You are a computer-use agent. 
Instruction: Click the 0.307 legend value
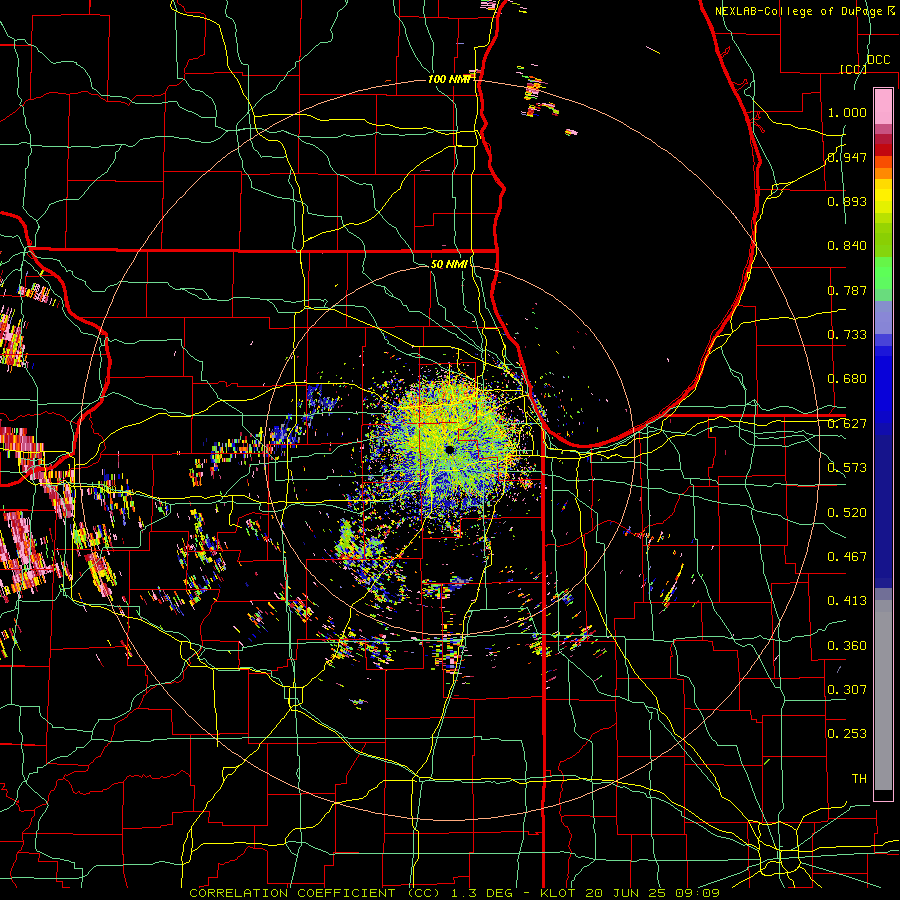click(847, 690)
